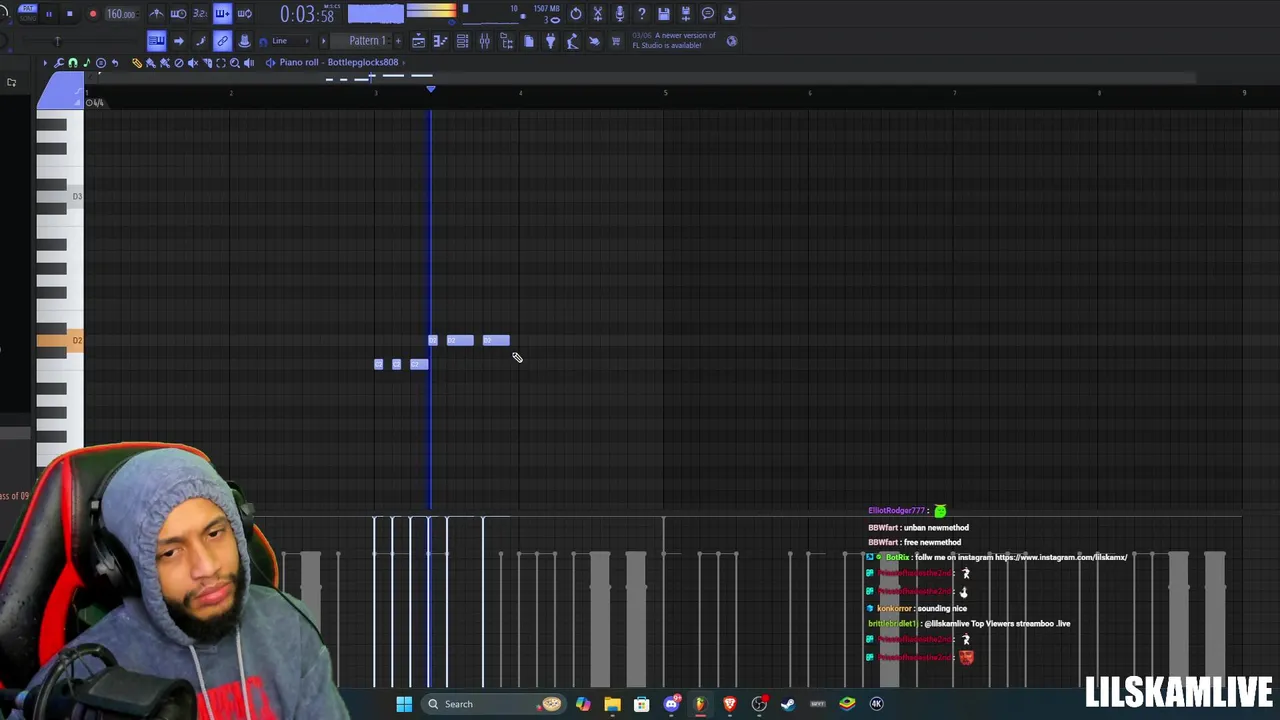Screen dimensions: 1280x720
Task: Click the arrow after Bottlepglocks808 title
Action: (404, 62)
